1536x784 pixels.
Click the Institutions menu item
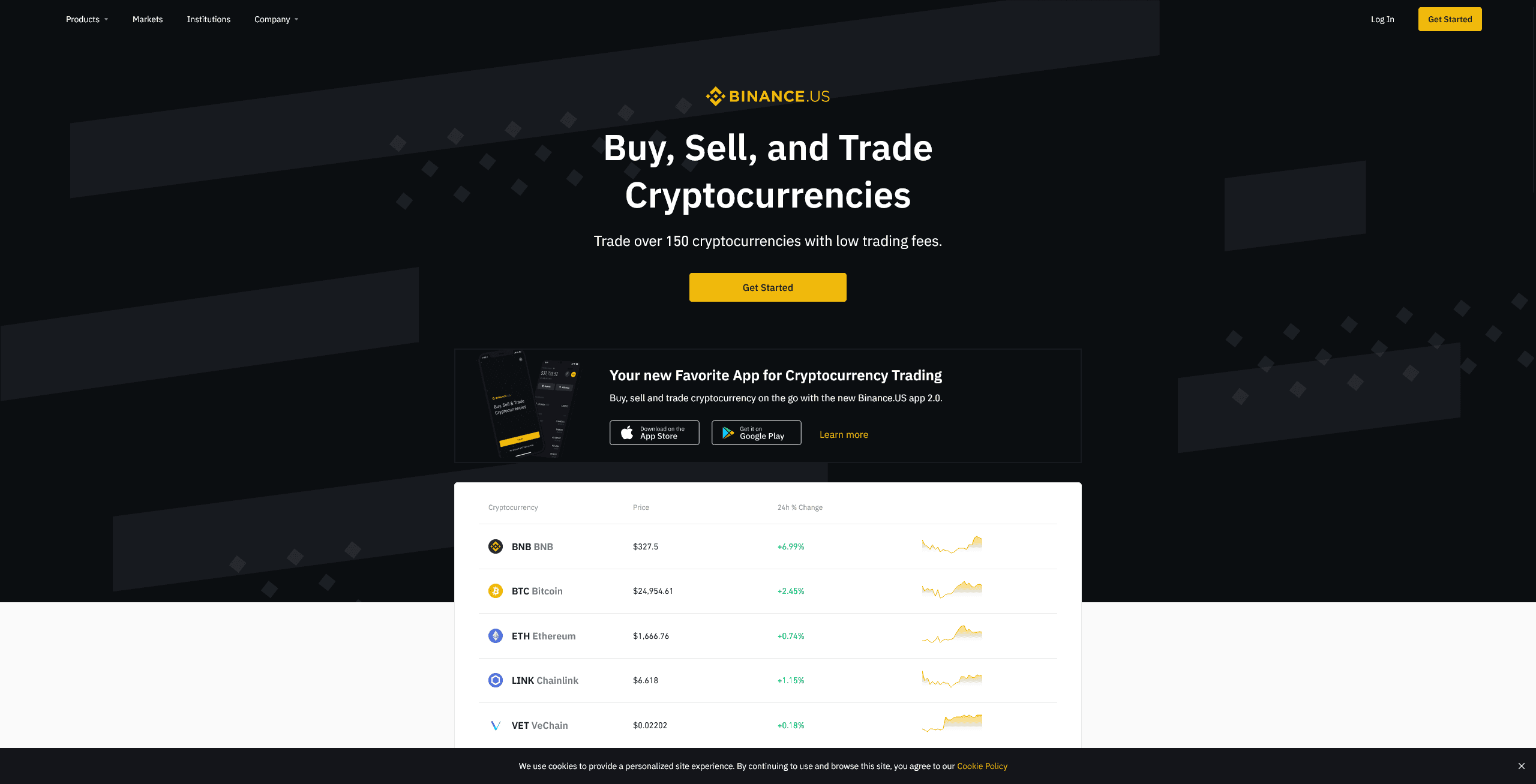point(208,19)
